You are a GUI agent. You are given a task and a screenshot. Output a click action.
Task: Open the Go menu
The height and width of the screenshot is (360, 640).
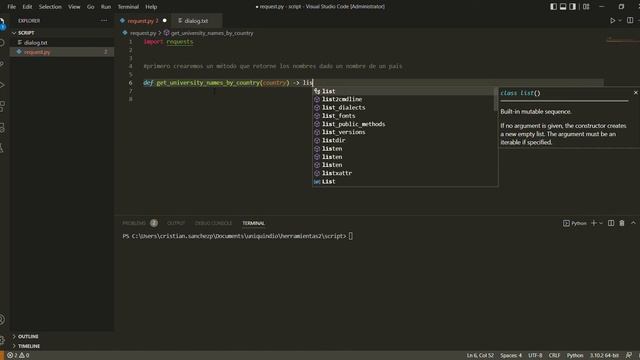click(x=90, y=7)
